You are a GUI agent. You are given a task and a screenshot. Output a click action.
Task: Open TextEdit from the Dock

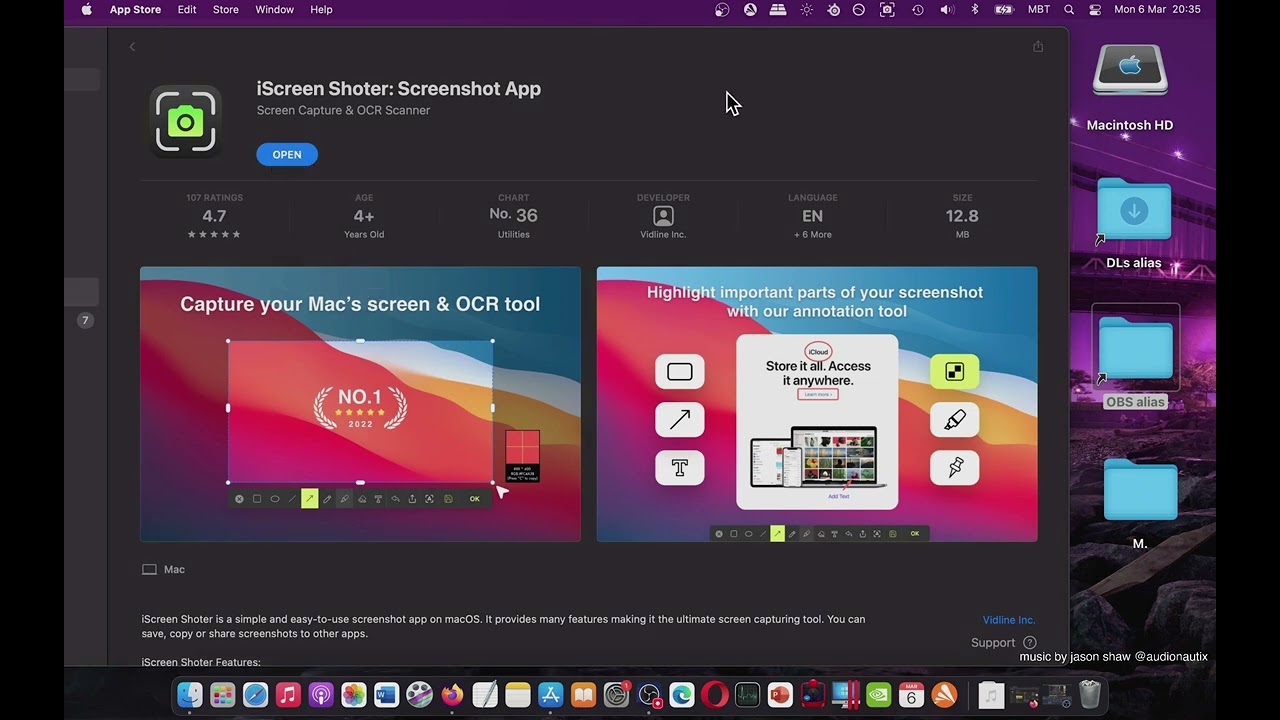(x=485, y=694)
